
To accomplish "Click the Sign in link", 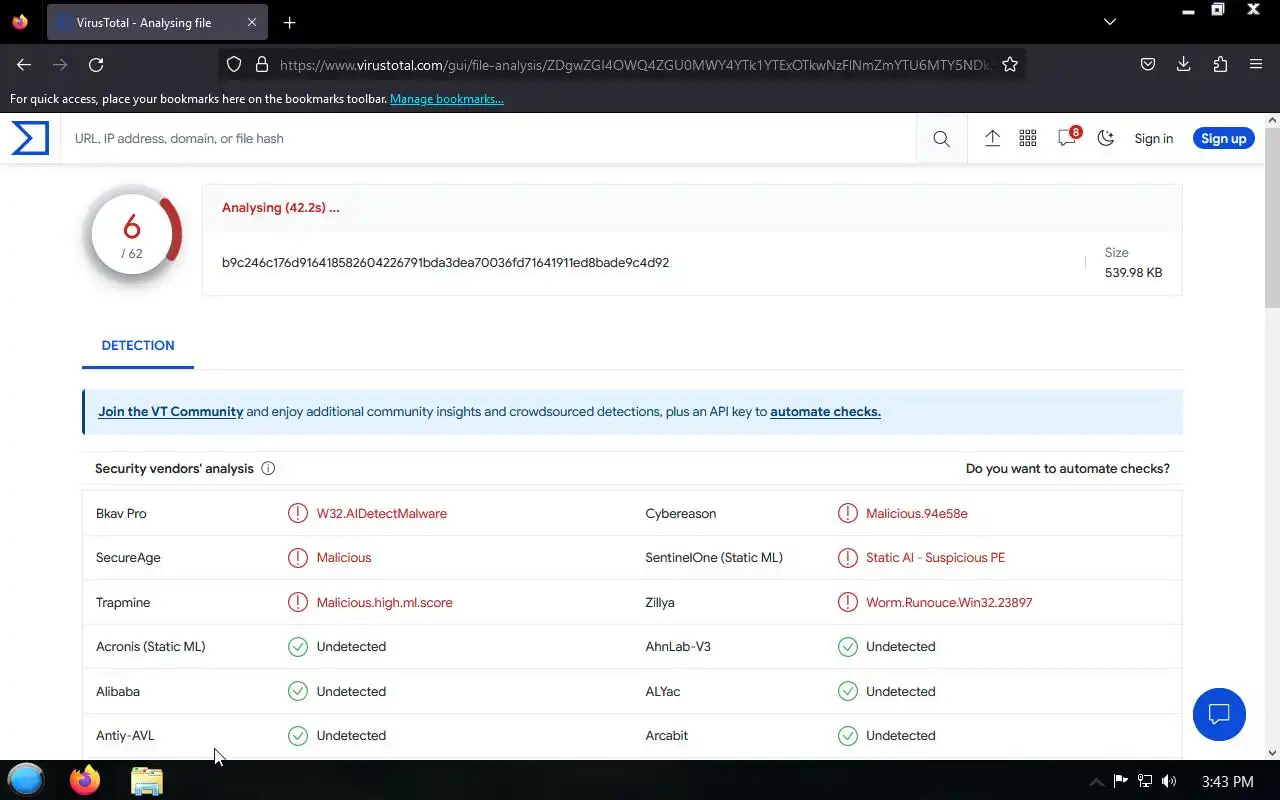I will click(x=1153, y=139).
